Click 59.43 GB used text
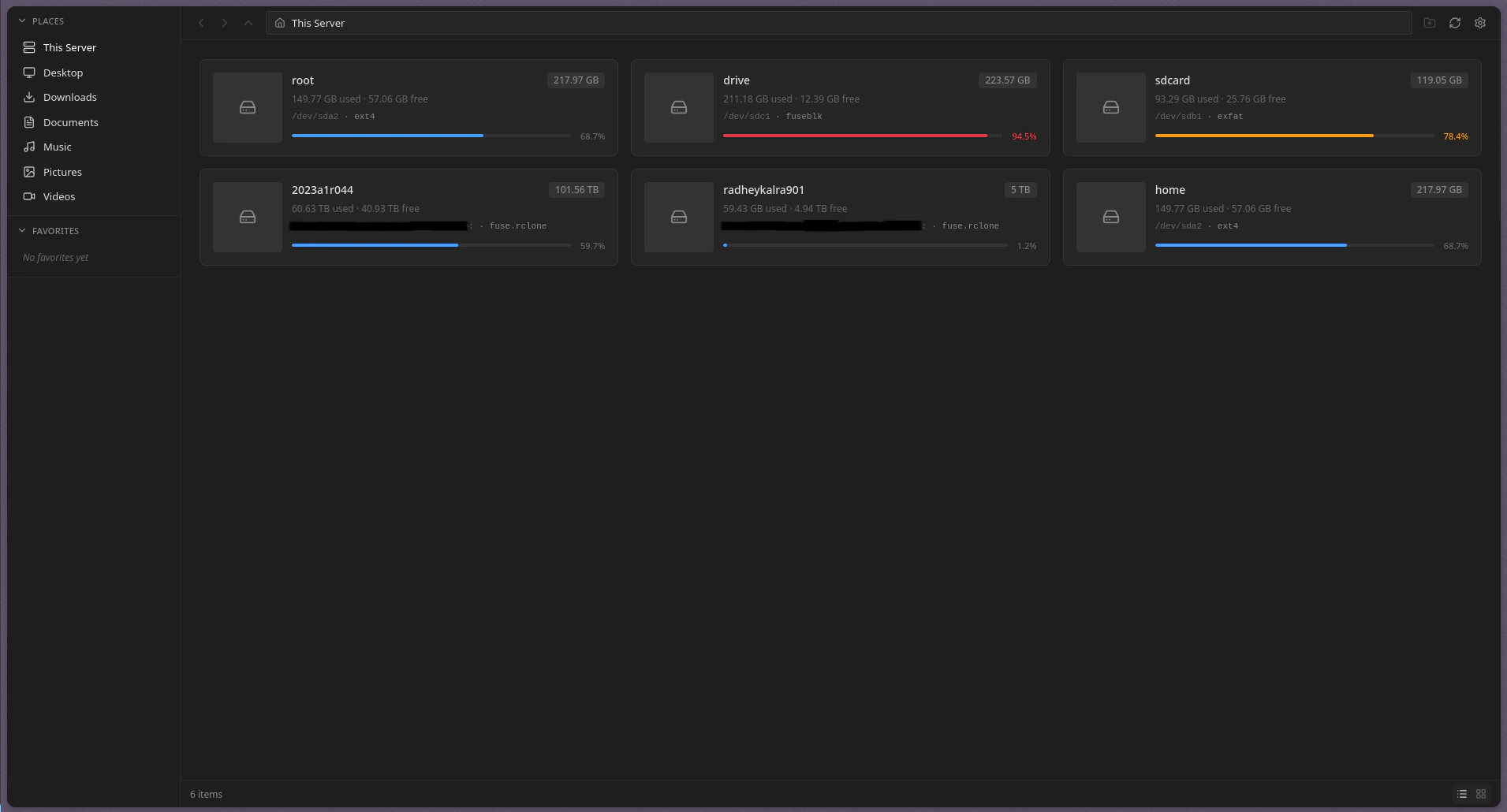1507x812 pixels. pyautogui.click(x=755, y=209)
